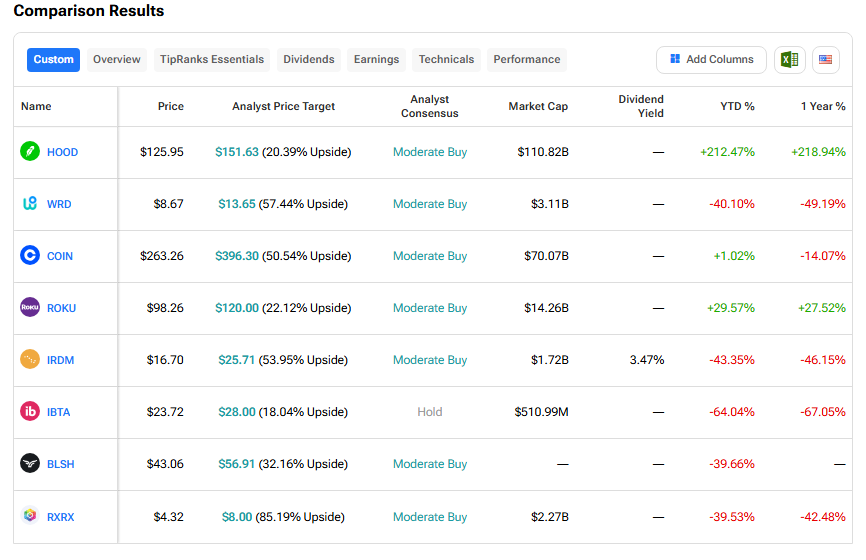Open COIN Moderate Buy consensus link
The image size is (866, 560).
tap(429, 256)
